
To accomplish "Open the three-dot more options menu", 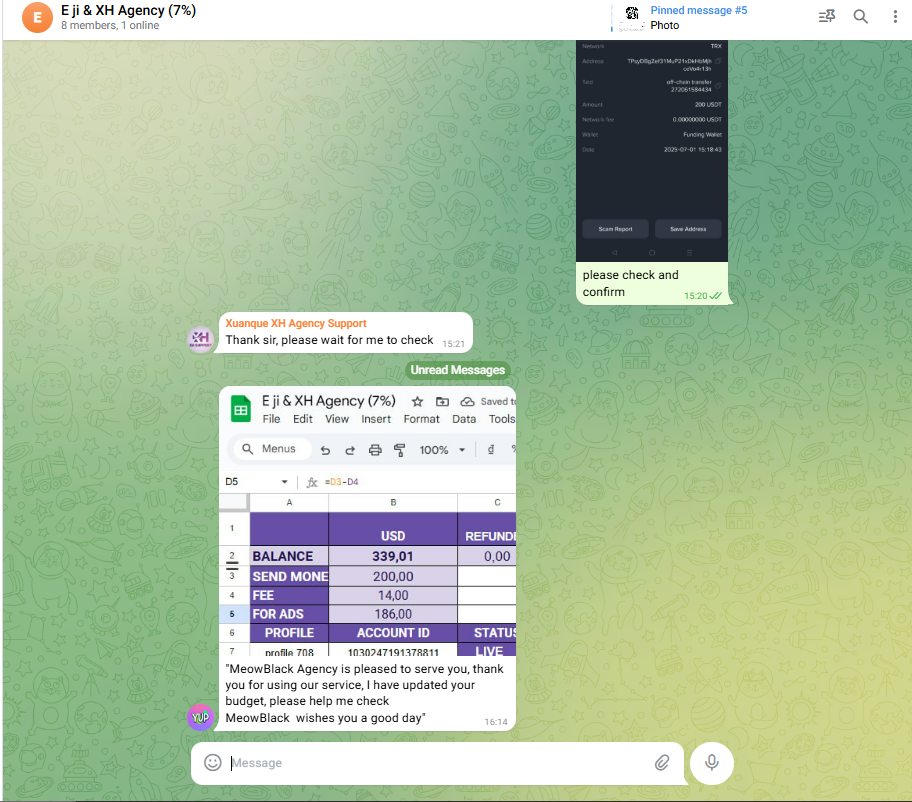I will click(895, 16).
